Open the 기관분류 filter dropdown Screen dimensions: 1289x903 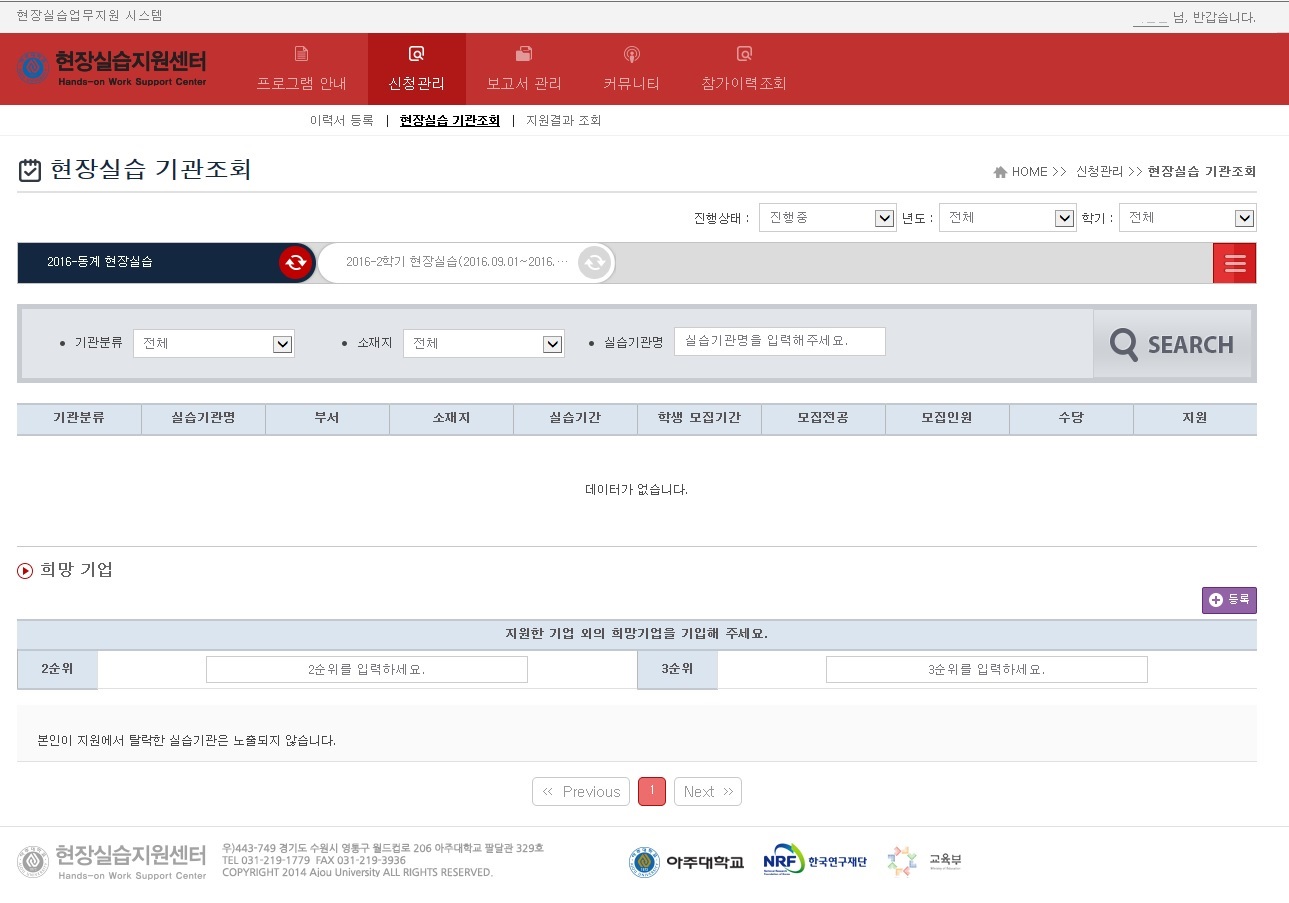pyautogui.click(x=214, y=344)
